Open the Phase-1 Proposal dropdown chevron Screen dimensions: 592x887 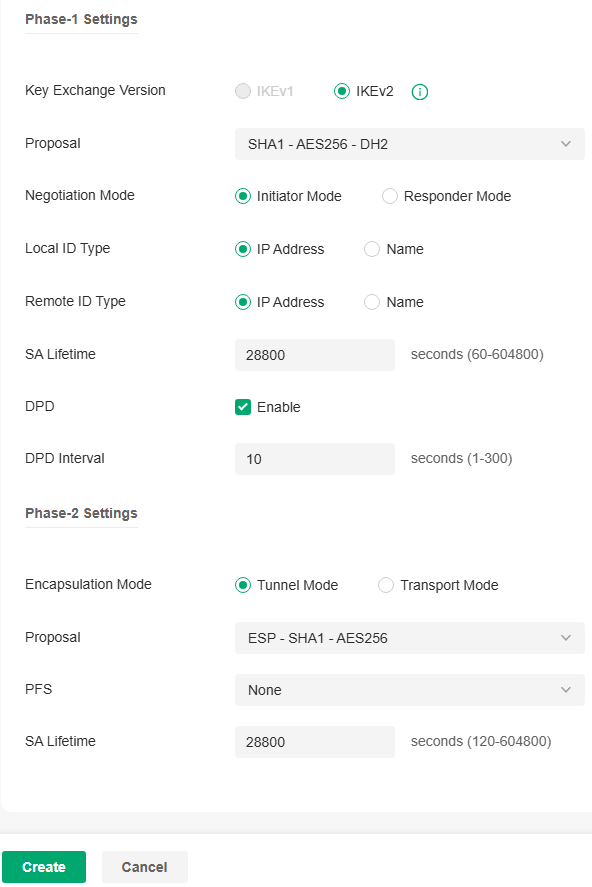[566, 143]
